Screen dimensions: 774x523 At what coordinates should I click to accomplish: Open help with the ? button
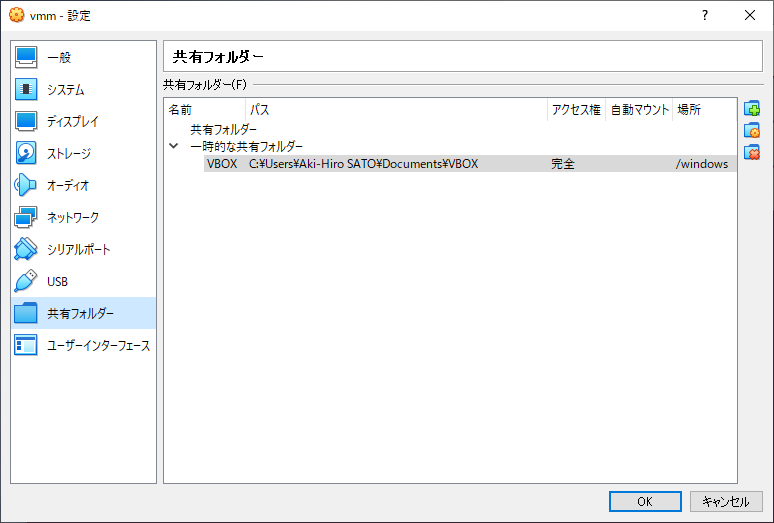pos(705,15)
